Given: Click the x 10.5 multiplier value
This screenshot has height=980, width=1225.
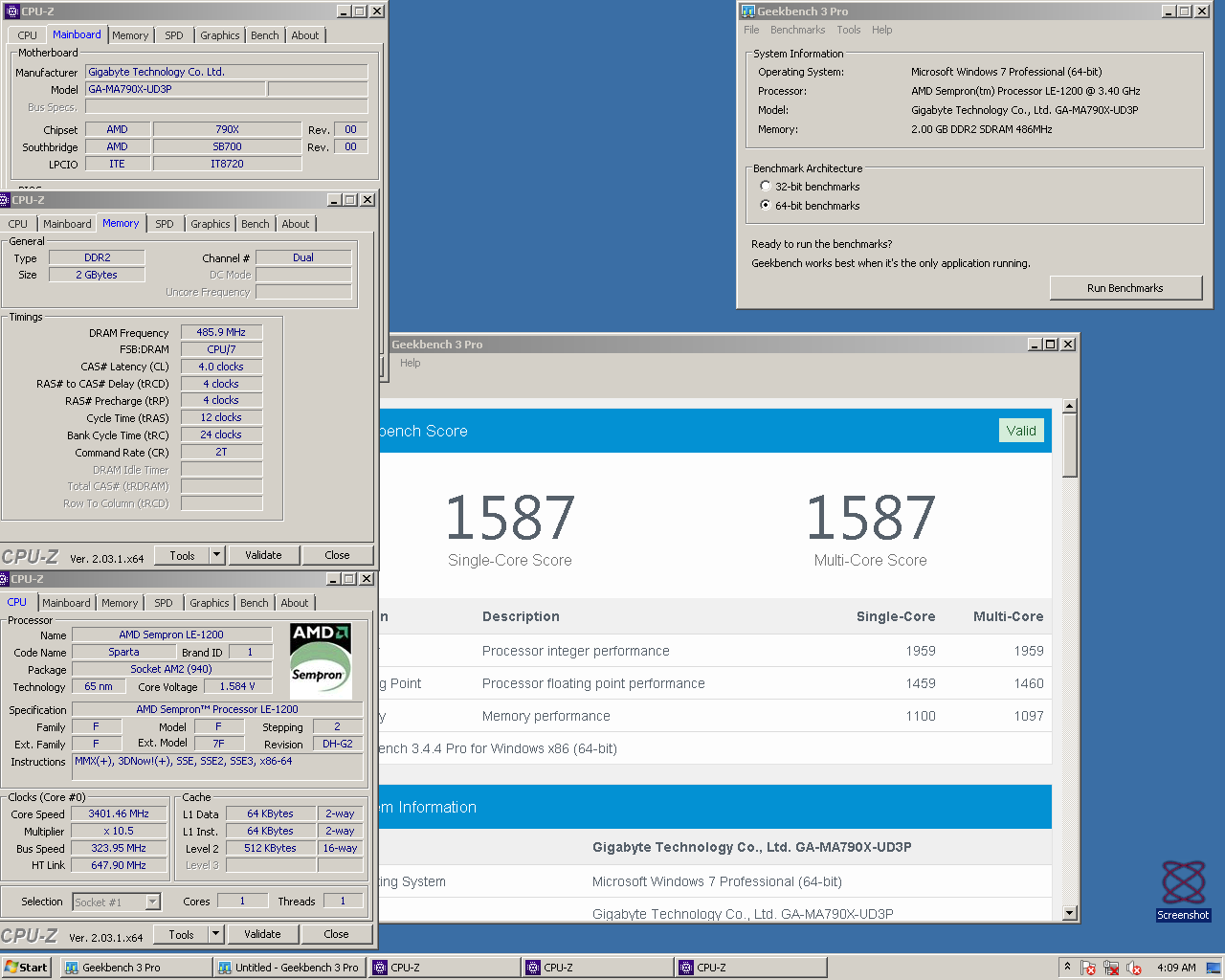Looking at the screenshot, I should tap(119, 831).
